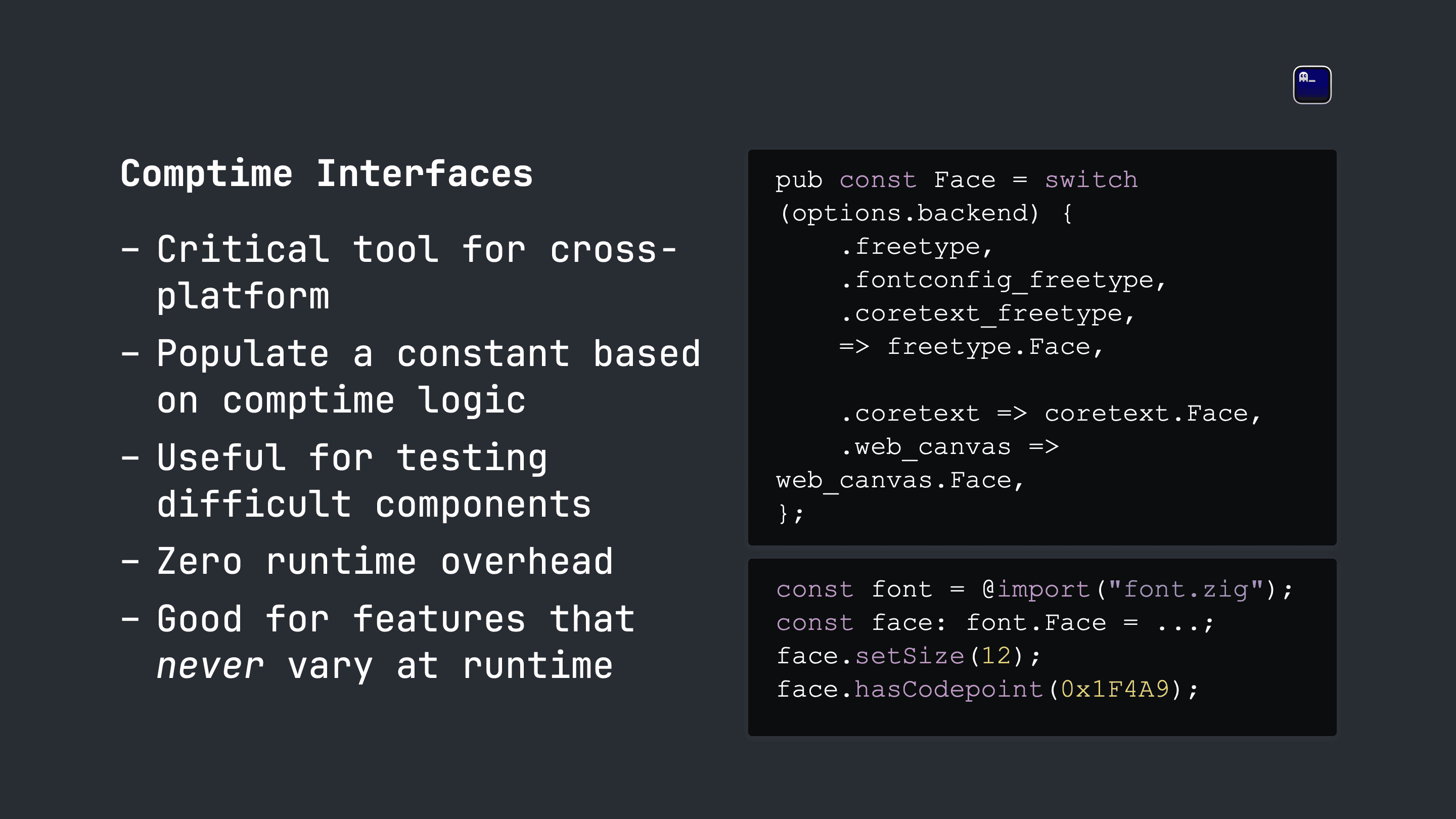1456x819 pixels.
Task: Click the italic word "never"
Action: tap(210, 666)
